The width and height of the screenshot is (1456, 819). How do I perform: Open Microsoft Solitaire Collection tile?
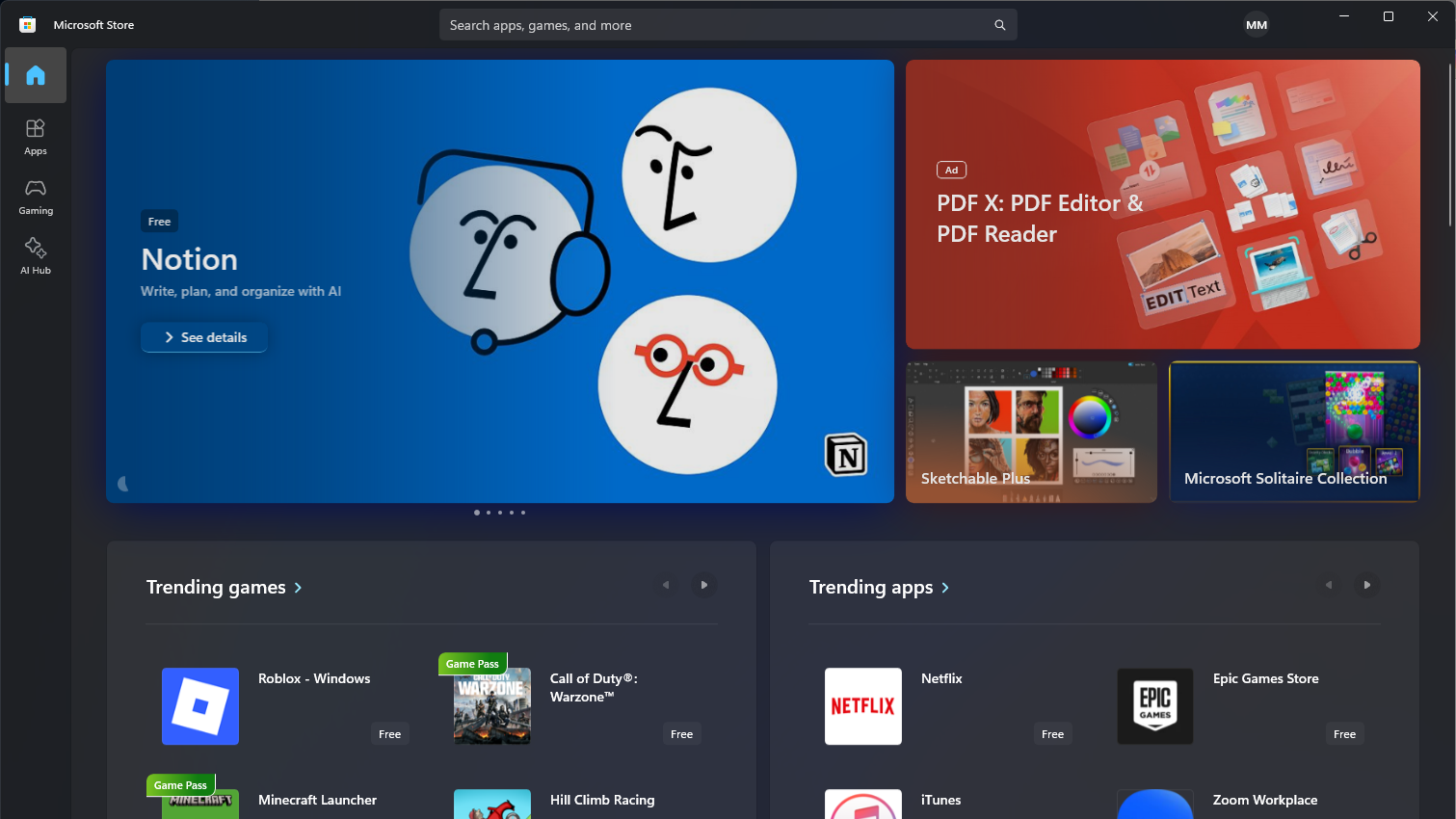tap(1293, 432)
